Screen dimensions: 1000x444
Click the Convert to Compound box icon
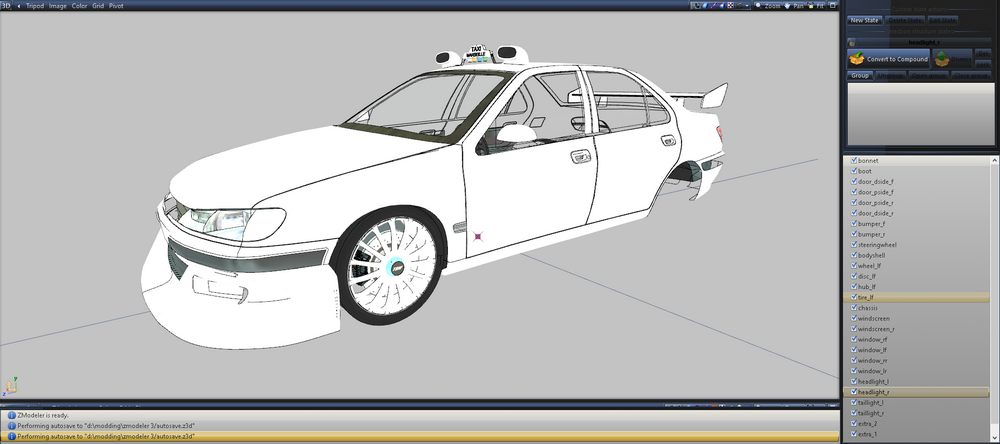857,59
